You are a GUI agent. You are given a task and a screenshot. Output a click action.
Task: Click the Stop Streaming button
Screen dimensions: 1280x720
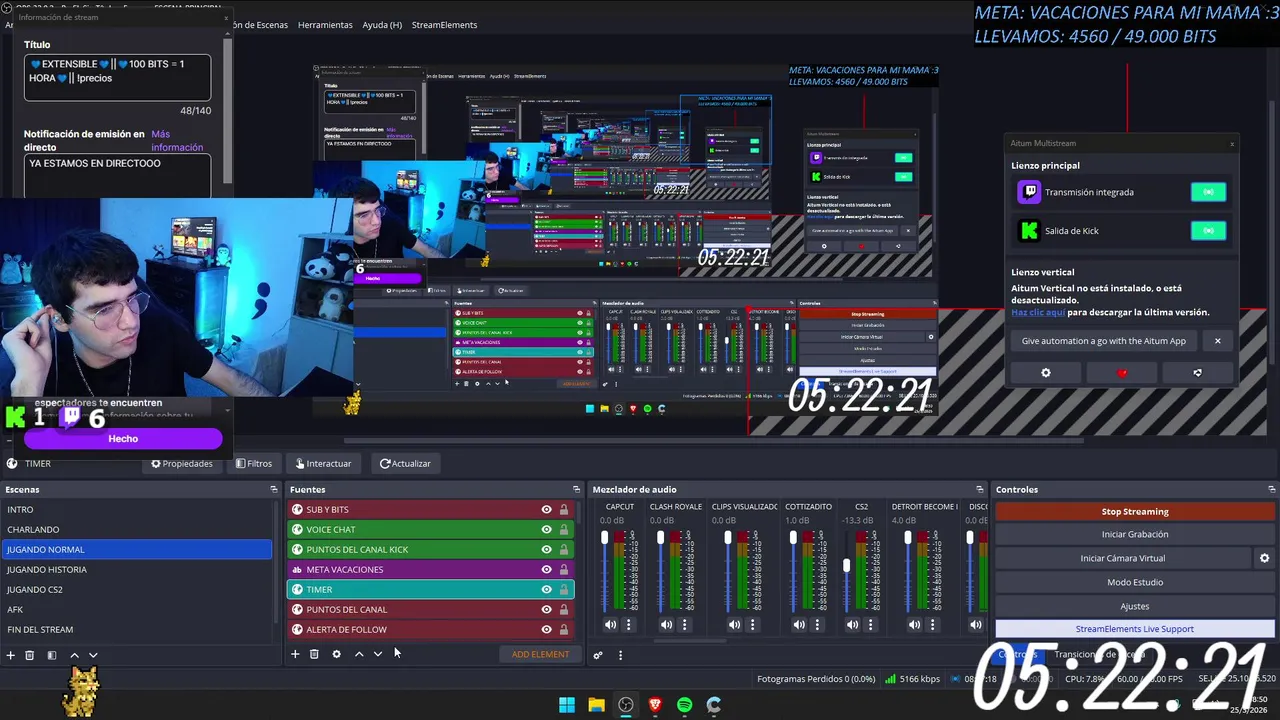pos(1135,511)
